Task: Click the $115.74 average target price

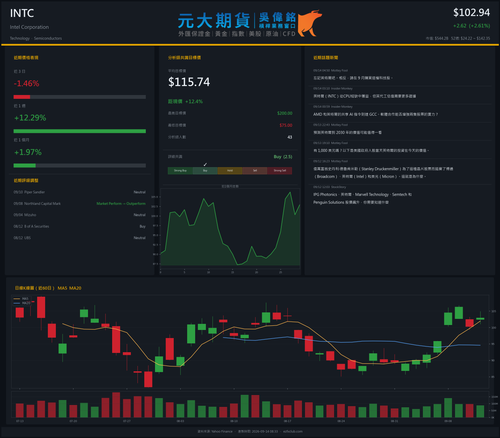Action: tap(189, 82)
